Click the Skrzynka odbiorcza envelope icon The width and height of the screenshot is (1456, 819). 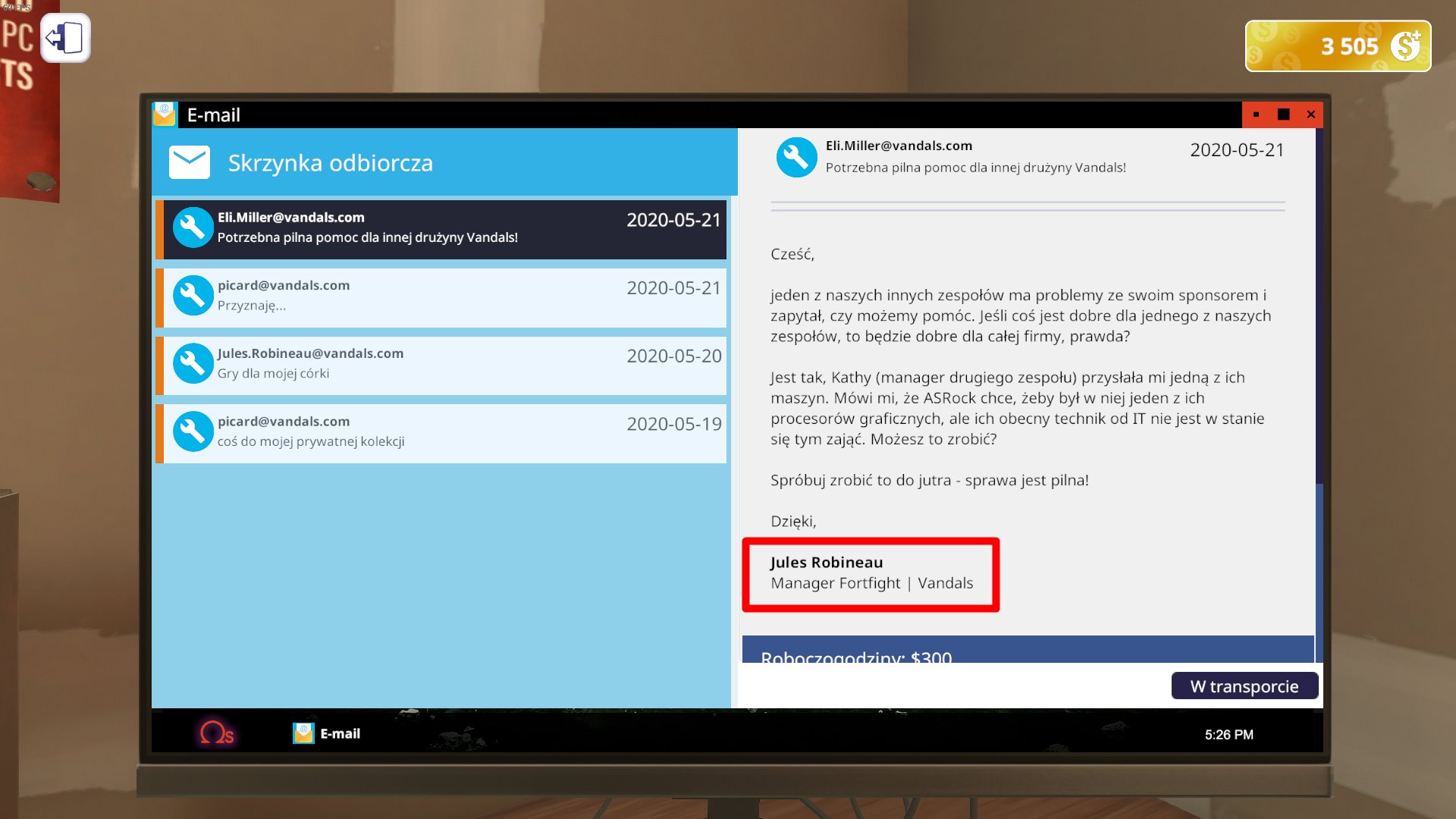pos(189,162)
